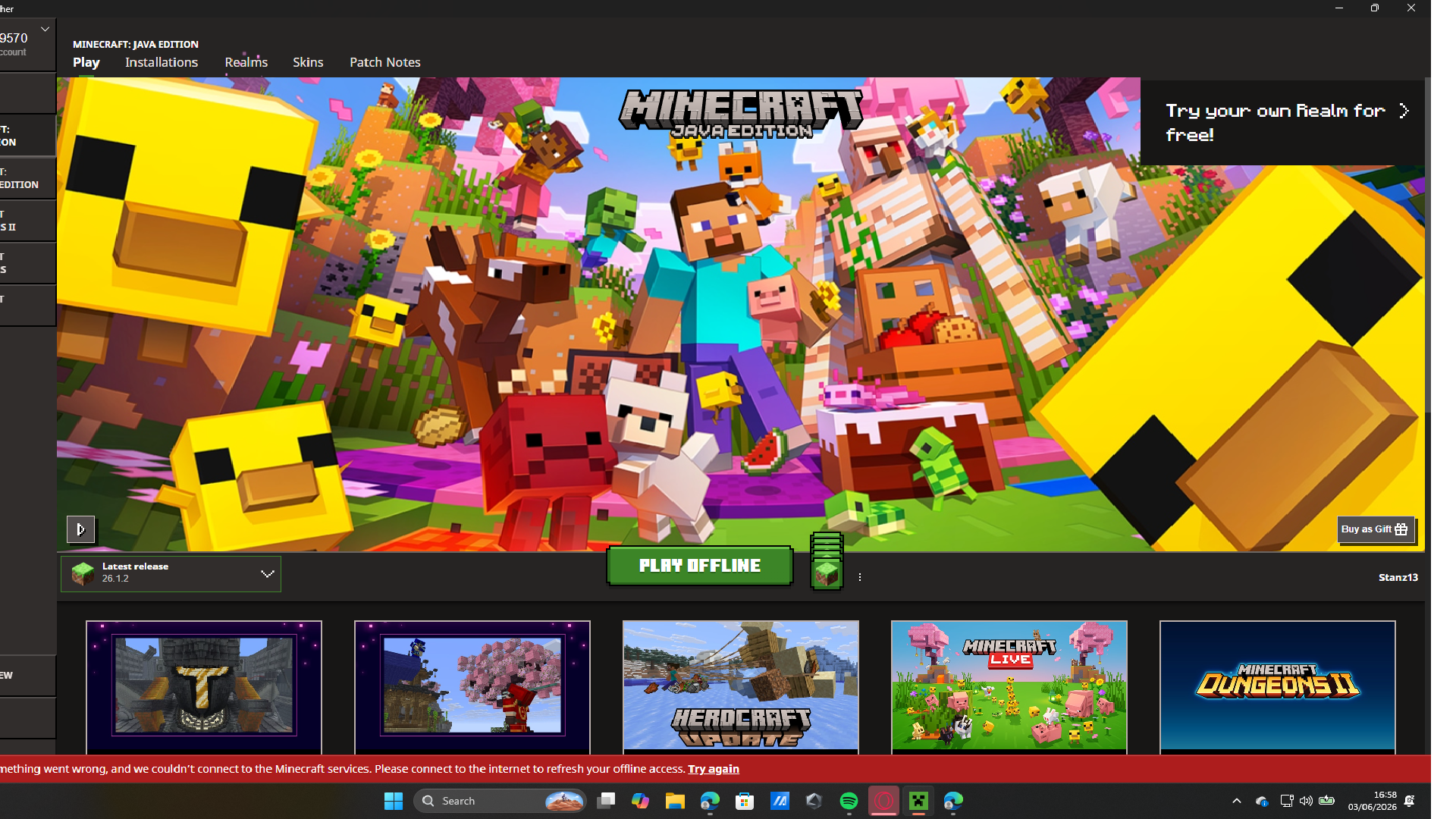The width and height of the screenshot is (1456, 819).
Task: Switch to the Installations tab
Action: [162, 62]
